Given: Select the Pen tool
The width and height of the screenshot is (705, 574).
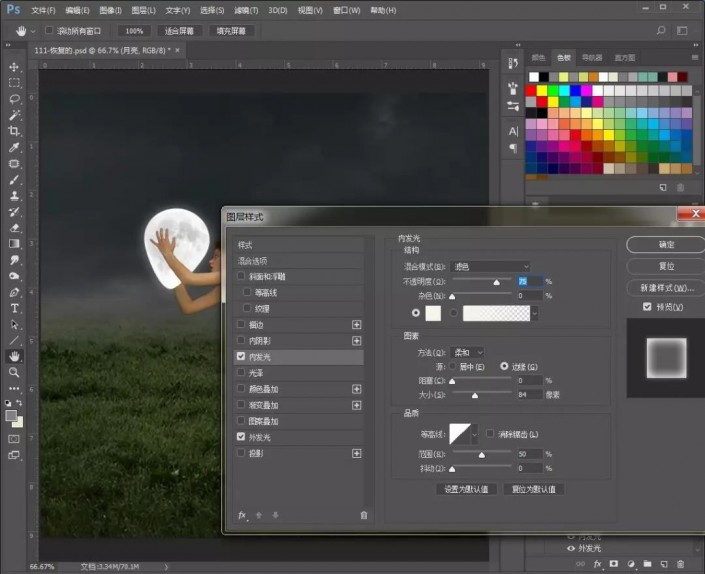Looking at the screenshot, I should 14,292.
